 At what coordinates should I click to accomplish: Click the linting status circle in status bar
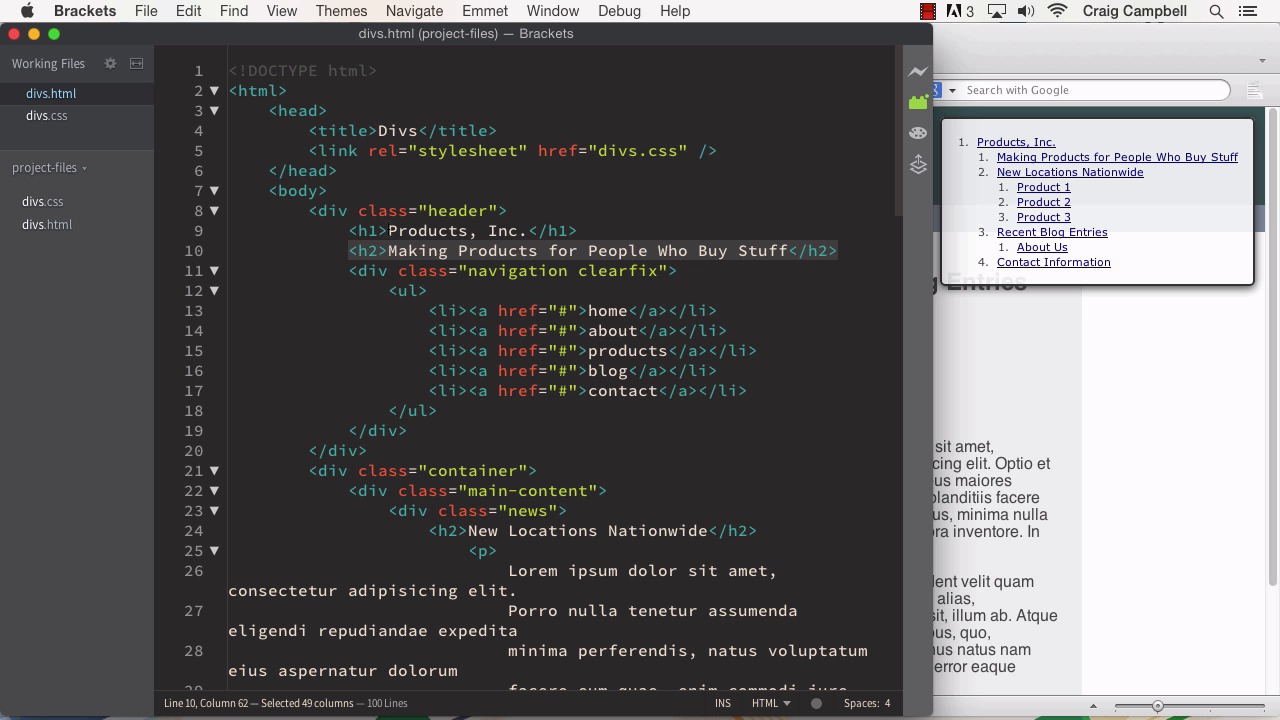tap(816, 703)
